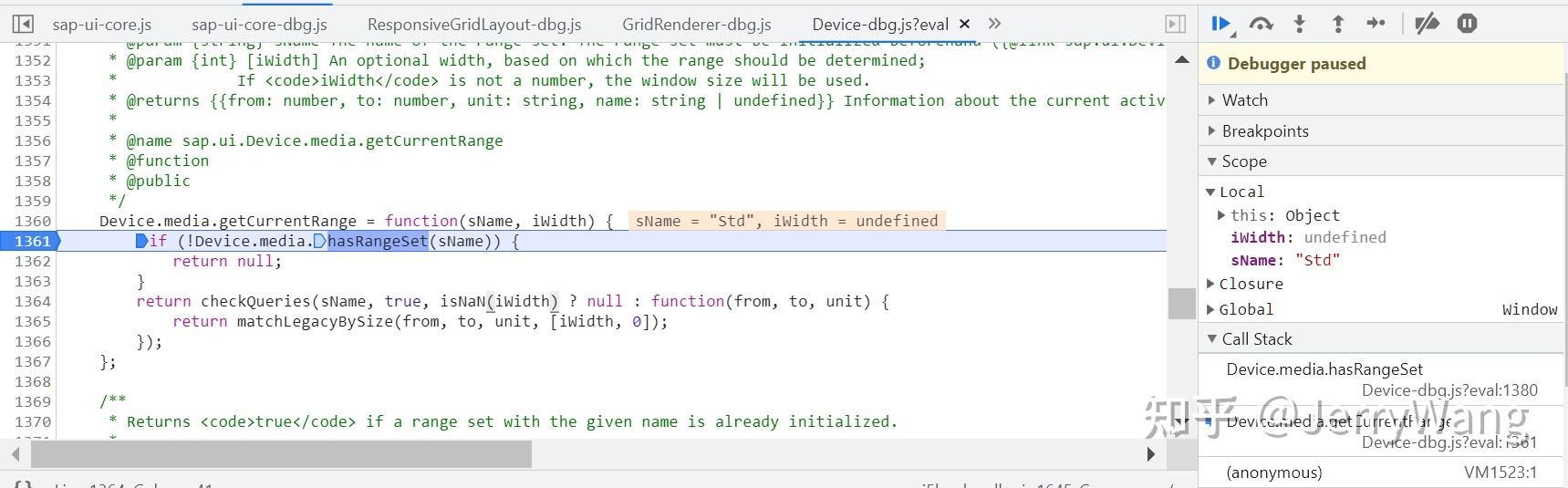Click Device-dbg.js?eval:1380 location link
This screenshot has width=1568, height=488.
(x=1449, y=390)
